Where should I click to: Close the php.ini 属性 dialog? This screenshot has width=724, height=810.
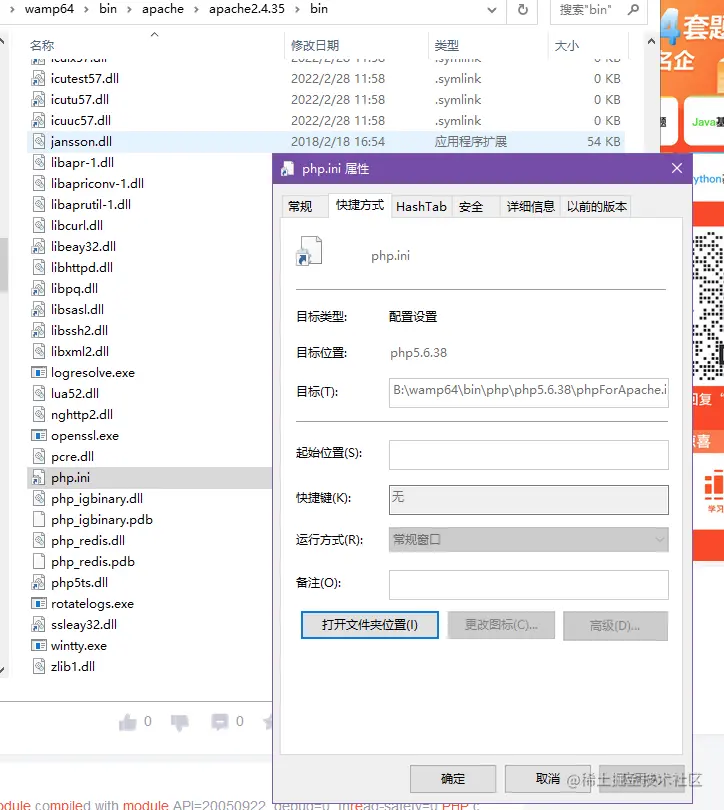tap(676, 168)
